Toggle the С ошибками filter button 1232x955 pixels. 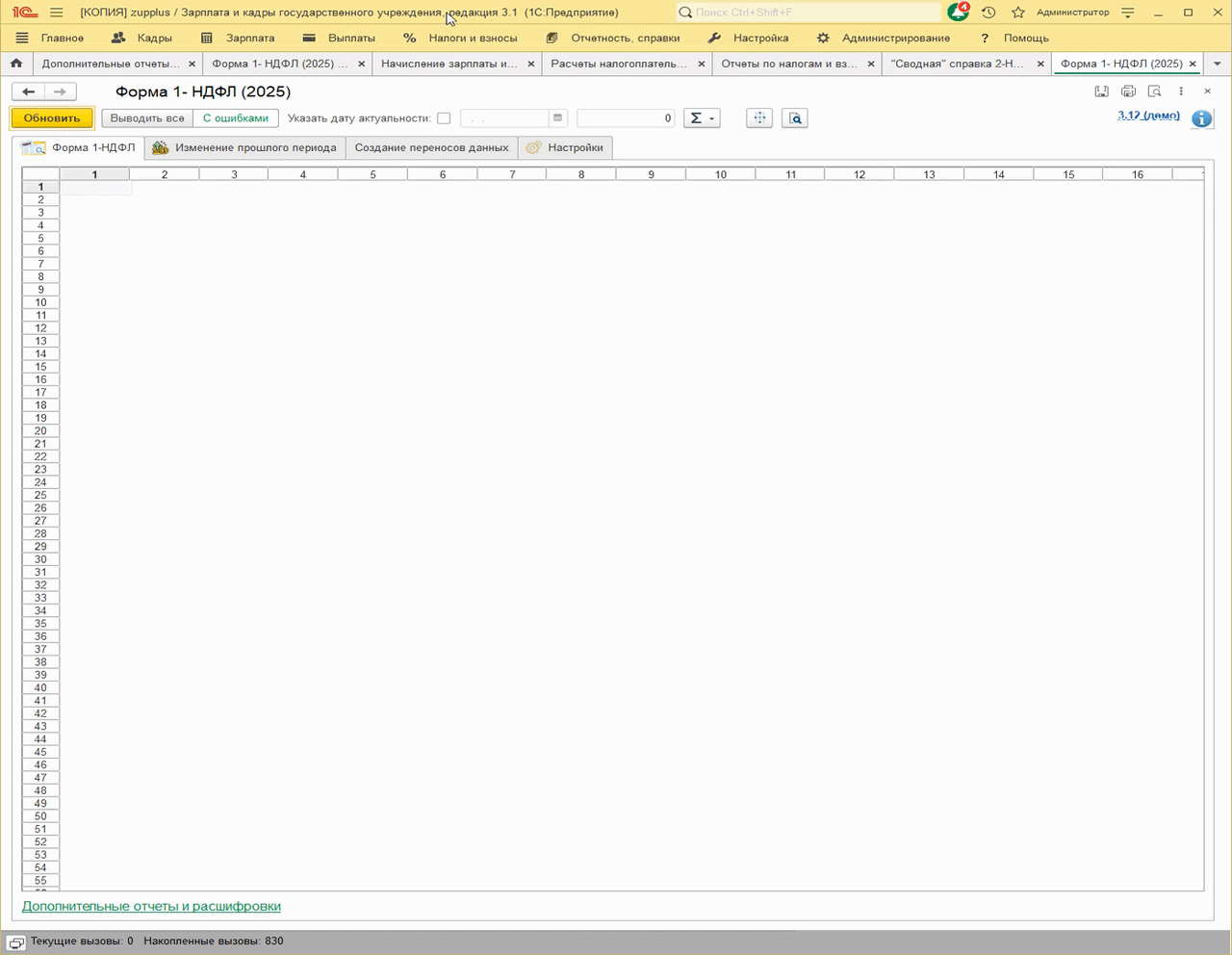[x=236, y=118]
